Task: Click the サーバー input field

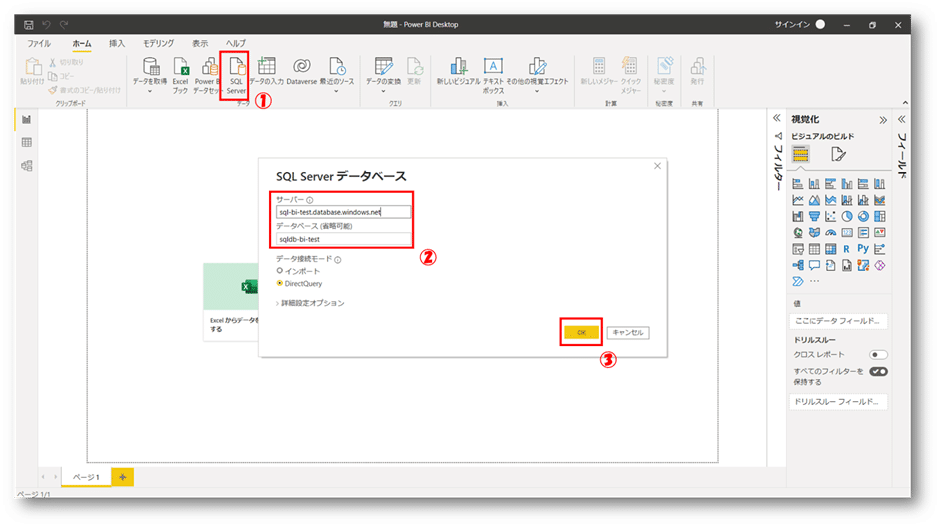Action: 343,212
